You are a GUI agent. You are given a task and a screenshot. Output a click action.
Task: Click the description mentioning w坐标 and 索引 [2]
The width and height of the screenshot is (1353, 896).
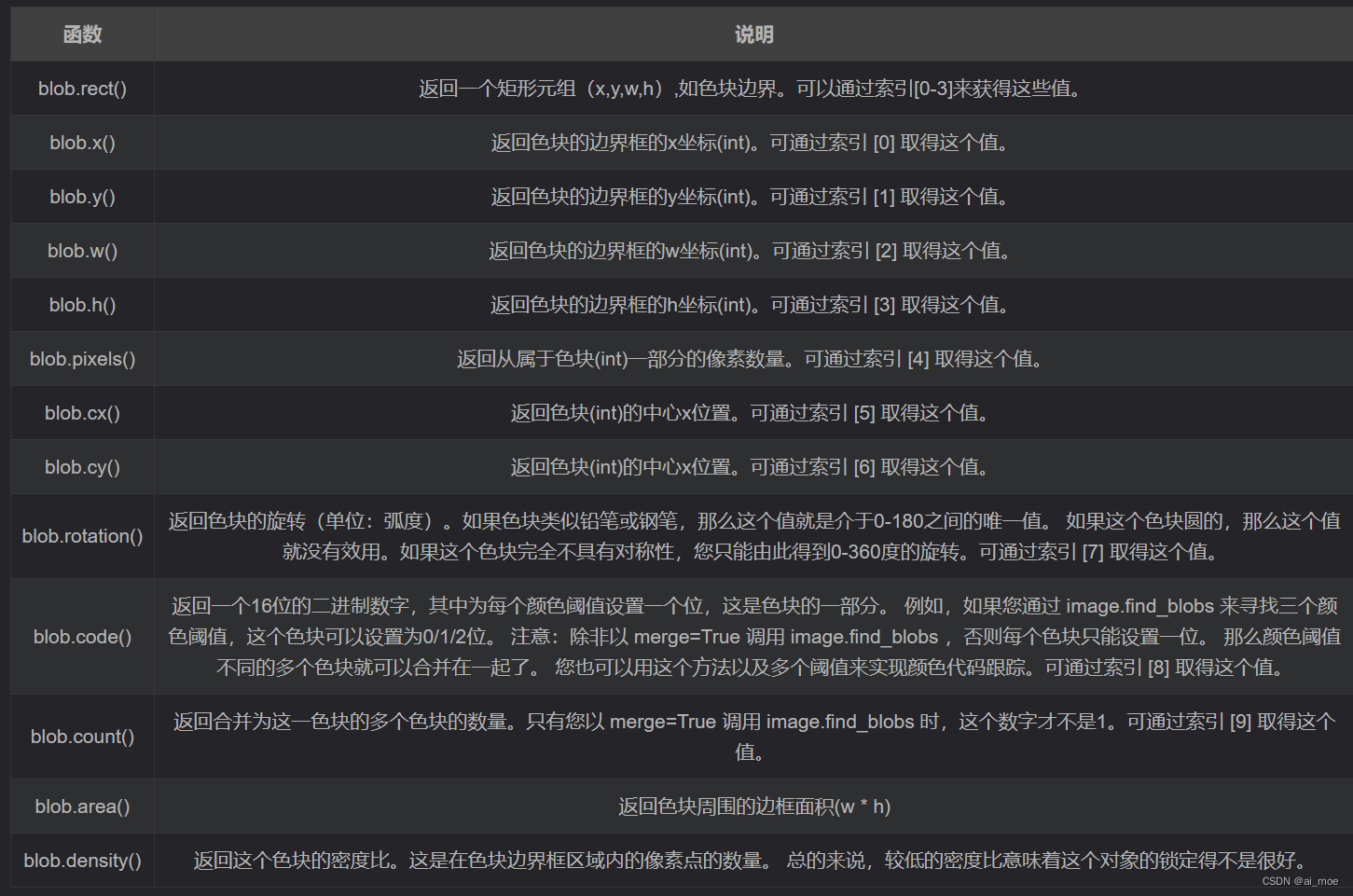pos(753,251)
